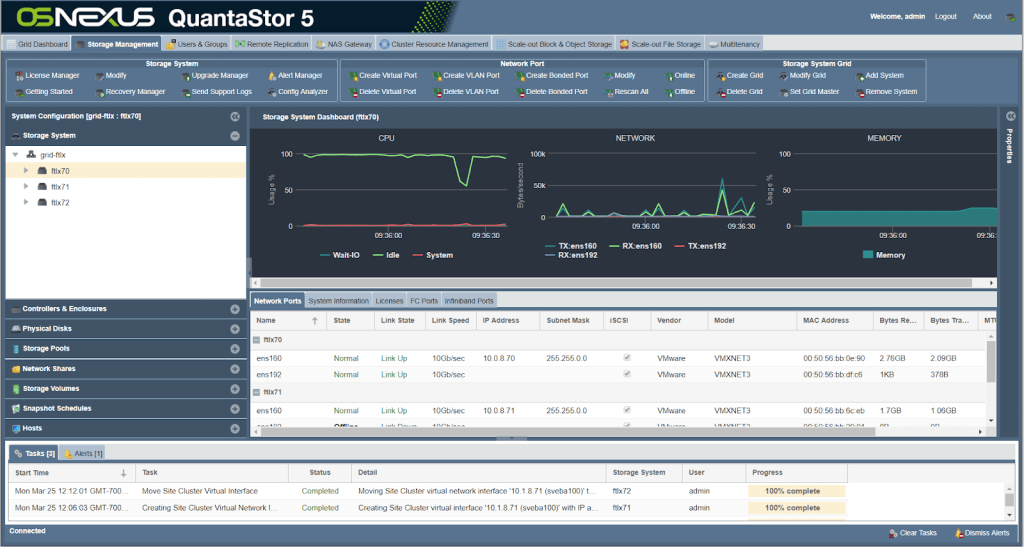Sort by Name column header
Image resolution: width=1024 pixels, height=547 pixels.
point(287,320)
